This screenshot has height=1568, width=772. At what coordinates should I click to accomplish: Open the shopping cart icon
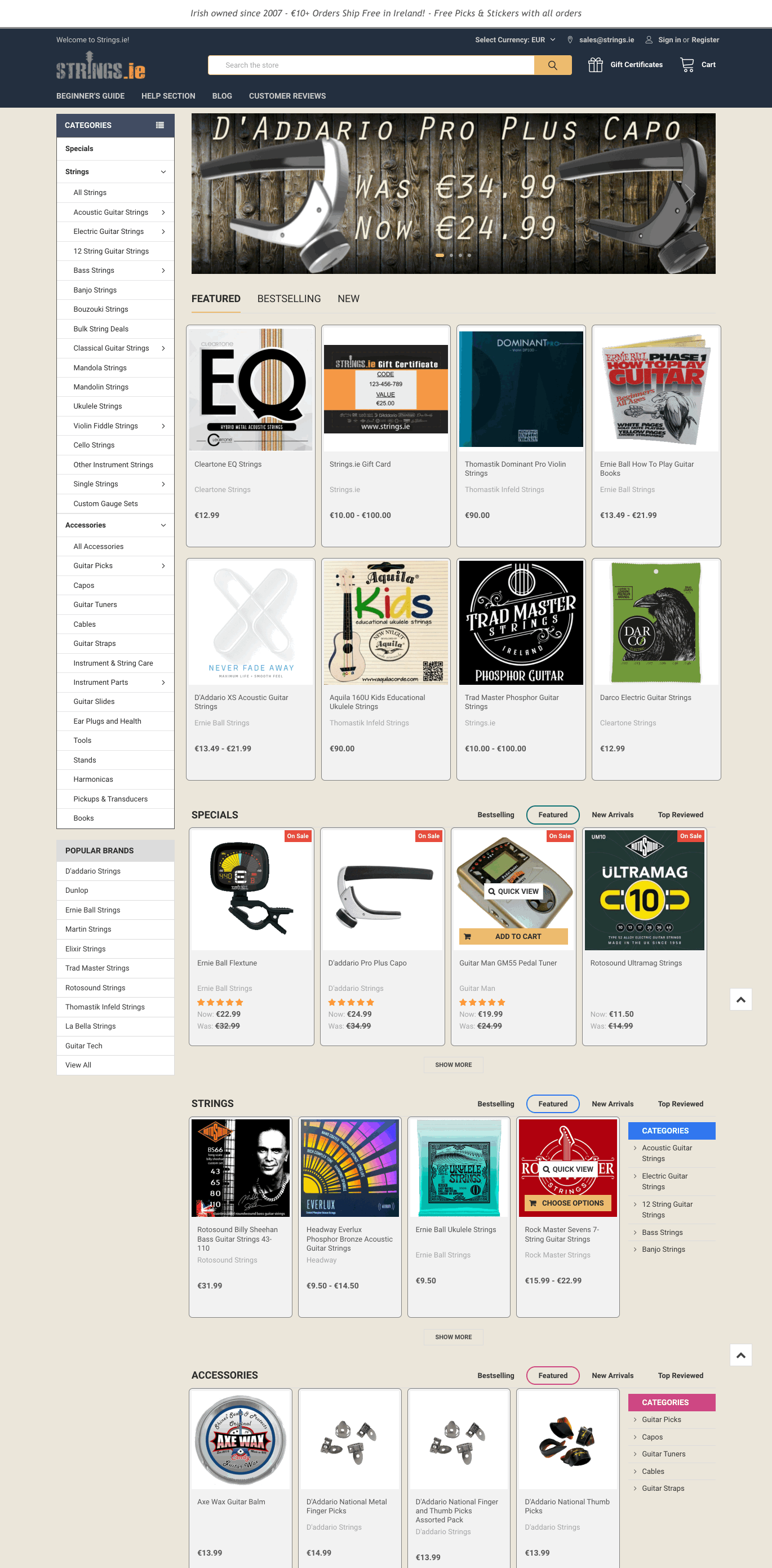687,64
